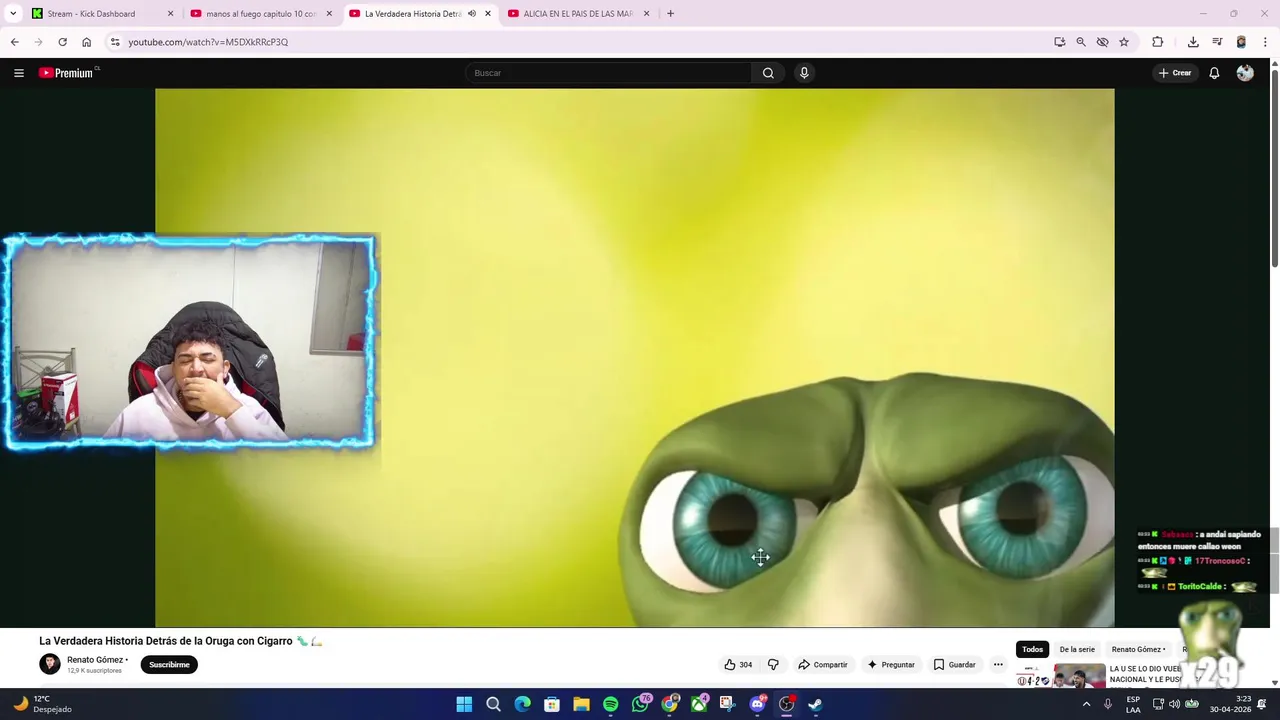Go back in browser history

(x=14, y=42)
